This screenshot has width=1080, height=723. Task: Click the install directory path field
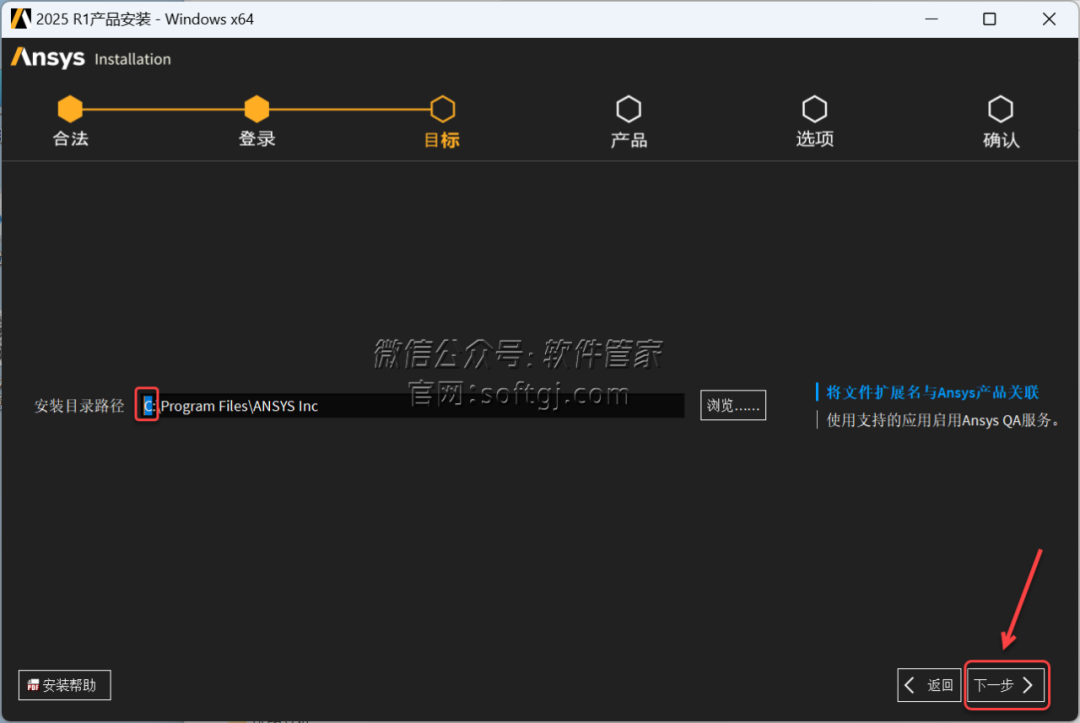click(x=411, y=406)
